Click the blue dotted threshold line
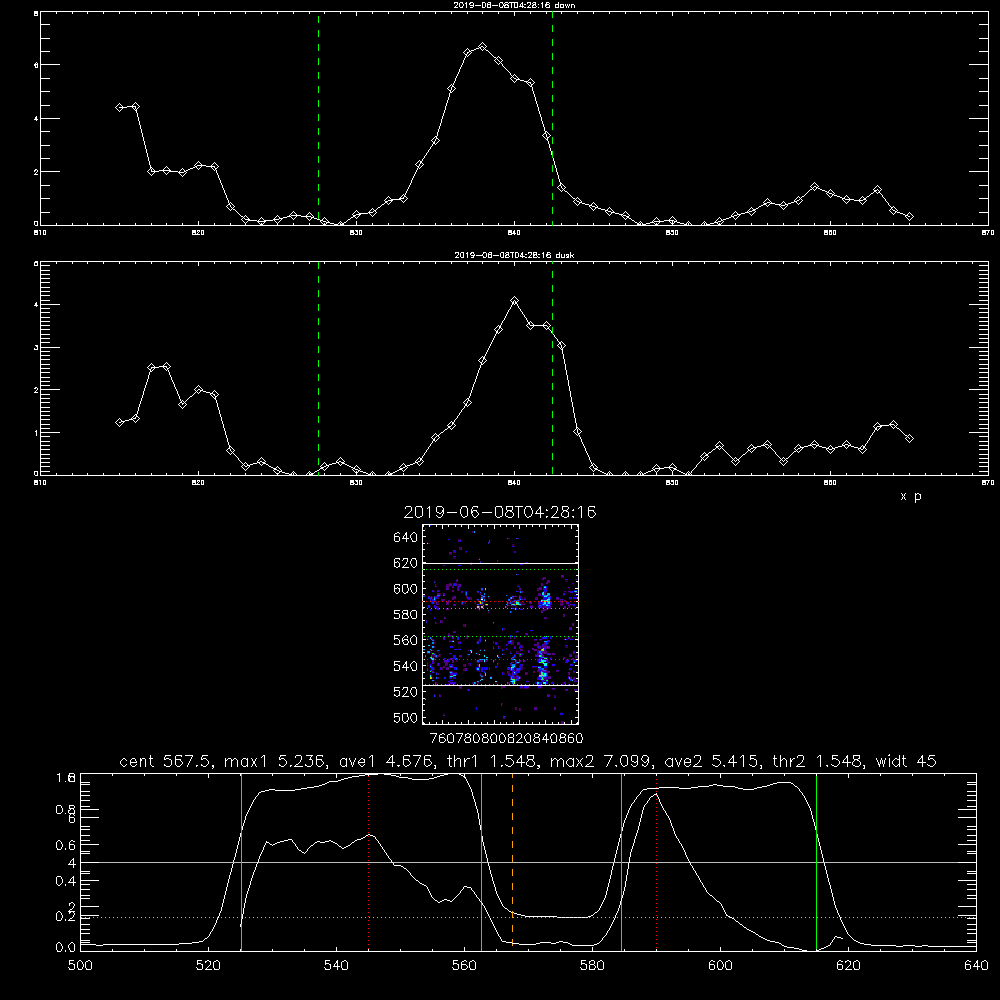 [x=528, y=917]
